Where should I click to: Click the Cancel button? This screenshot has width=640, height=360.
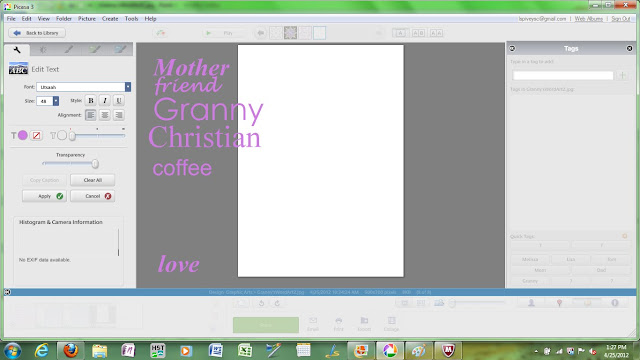pos(93,196)
